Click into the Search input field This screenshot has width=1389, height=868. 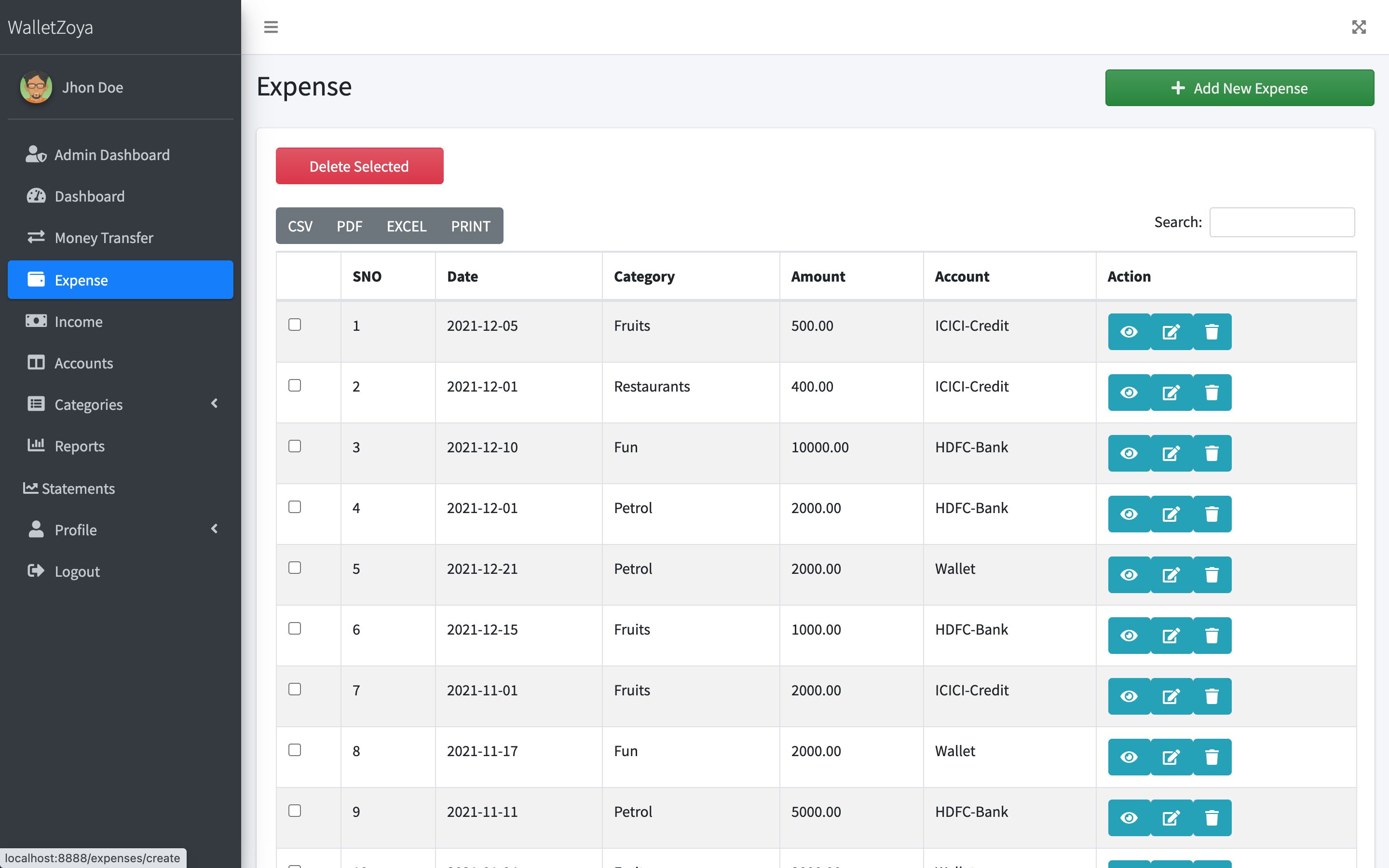[1281, 222]
